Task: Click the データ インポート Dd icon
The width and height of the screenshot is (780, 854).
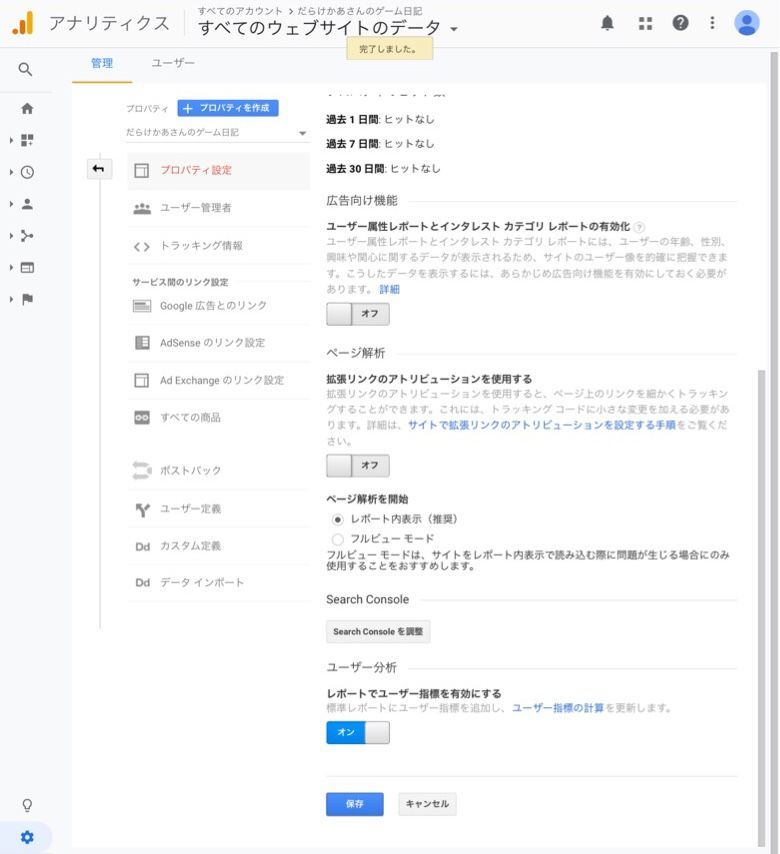Action: pos(143,583)
